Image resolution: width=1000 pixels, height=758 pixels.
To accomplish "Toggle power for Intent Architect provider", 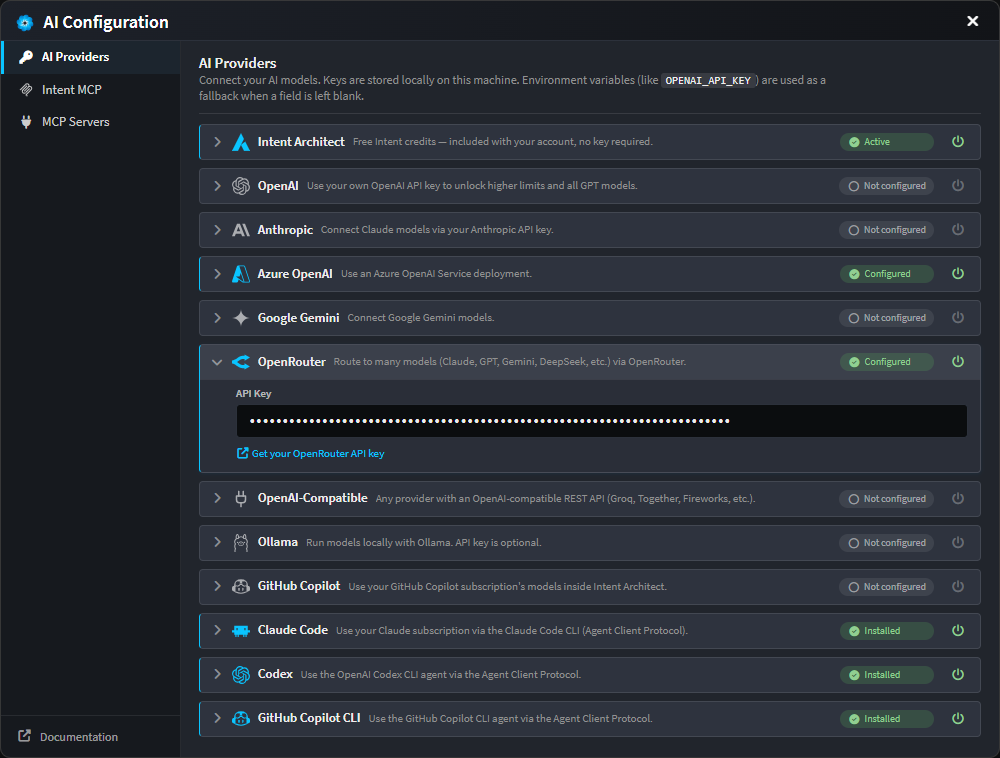I will [x=958, y=142].
